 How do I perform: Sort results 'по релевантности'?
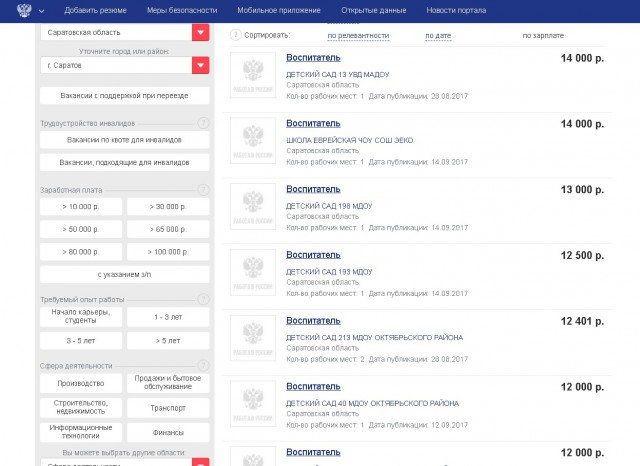point(358,36)
